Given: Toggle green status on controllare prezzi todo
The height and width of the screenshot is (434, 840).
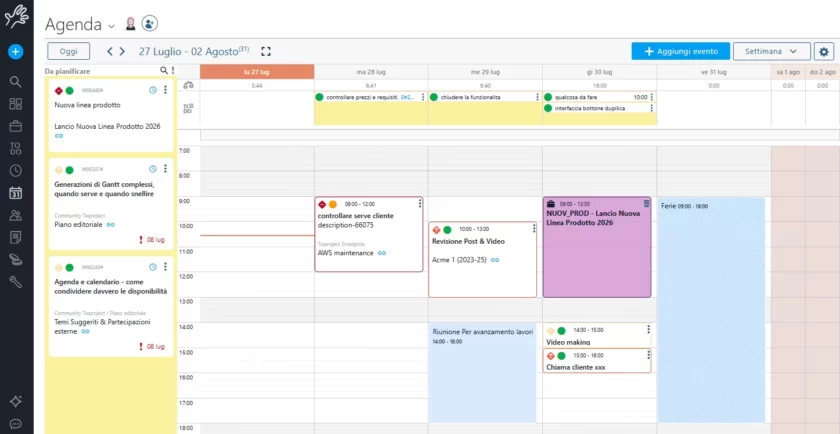Looking at the screenshot, I should click(x=320, y=97).
